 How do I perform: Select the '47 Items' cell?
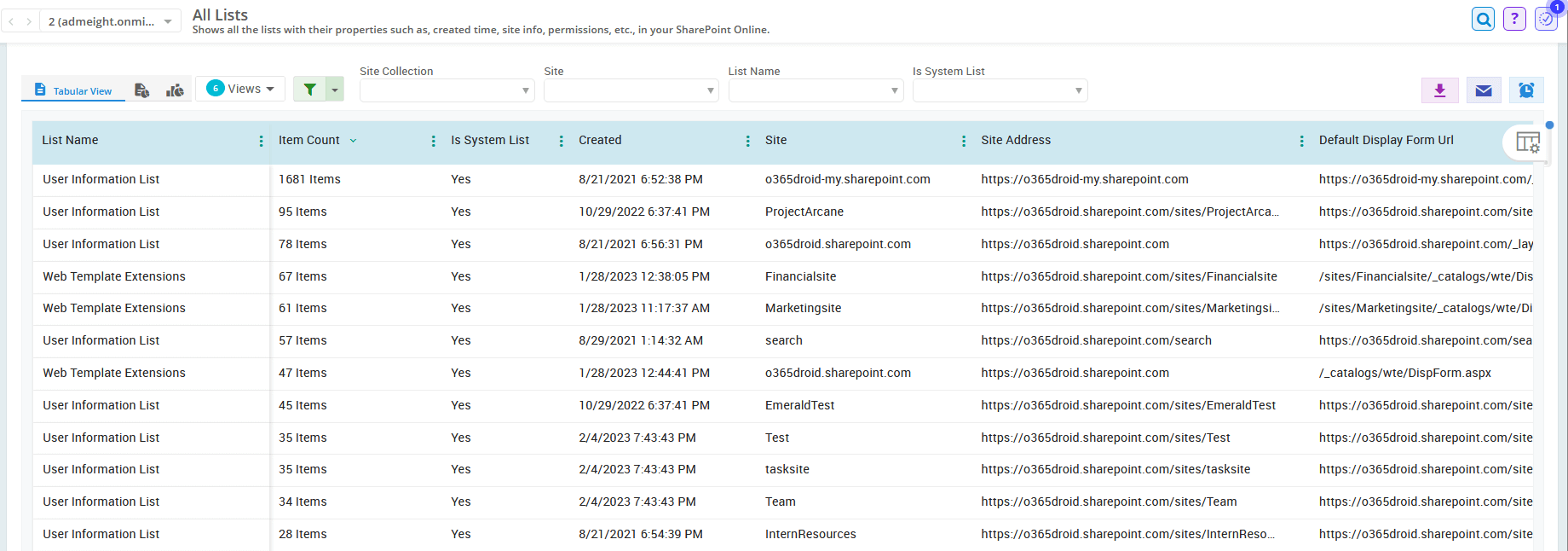[303, 373]
